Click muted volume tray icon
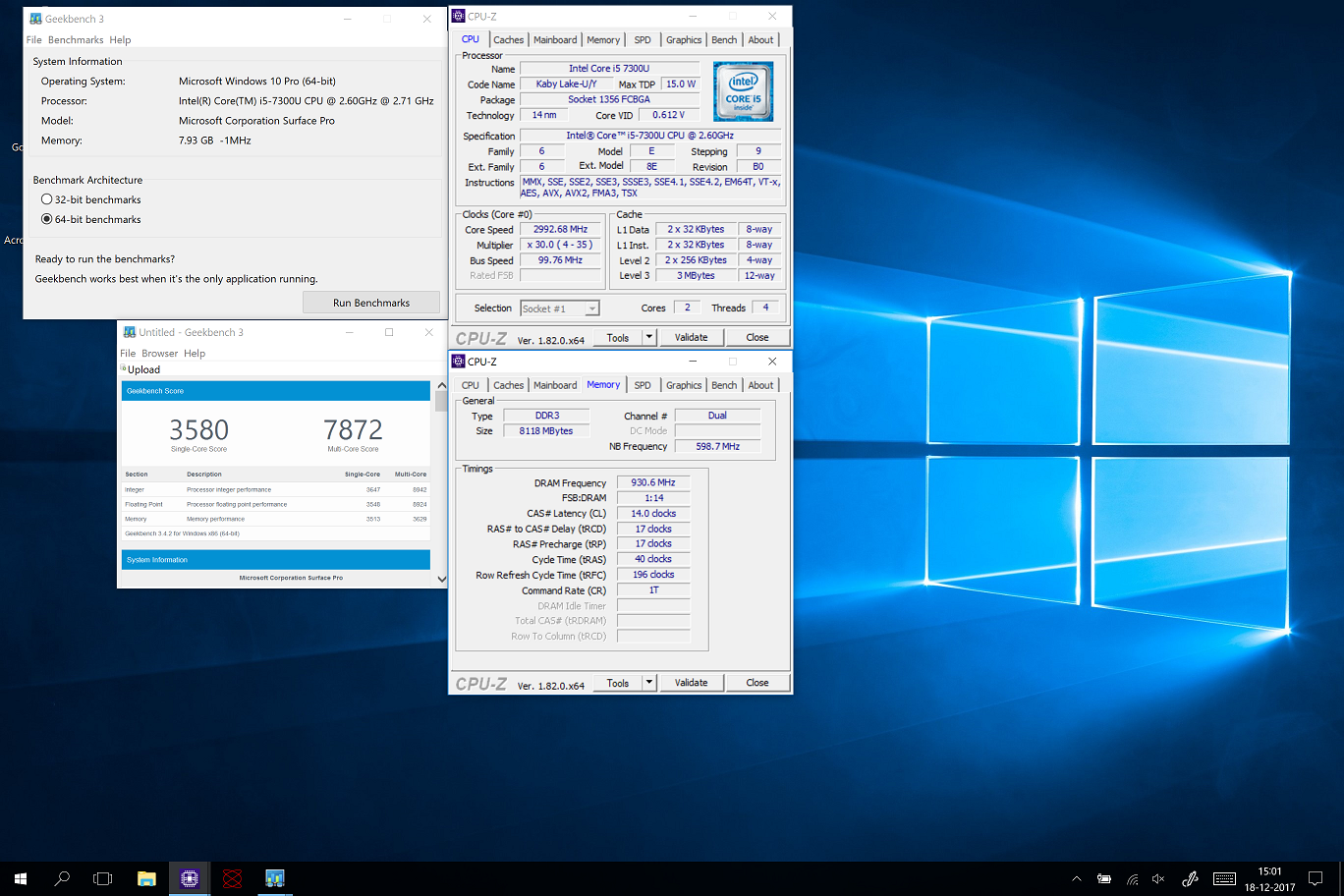Viewport: 1344px width, 896px height. click(x=1158, y=879)
